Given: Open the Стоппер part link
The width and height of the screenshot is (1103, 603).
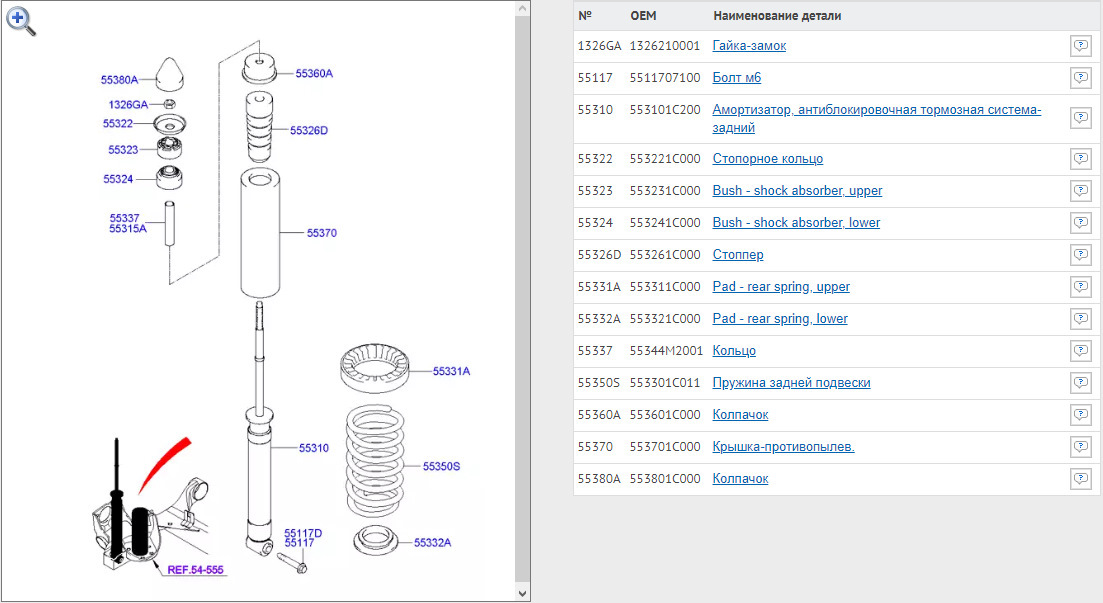Looking at the screenshot, I should pos(738,255).
